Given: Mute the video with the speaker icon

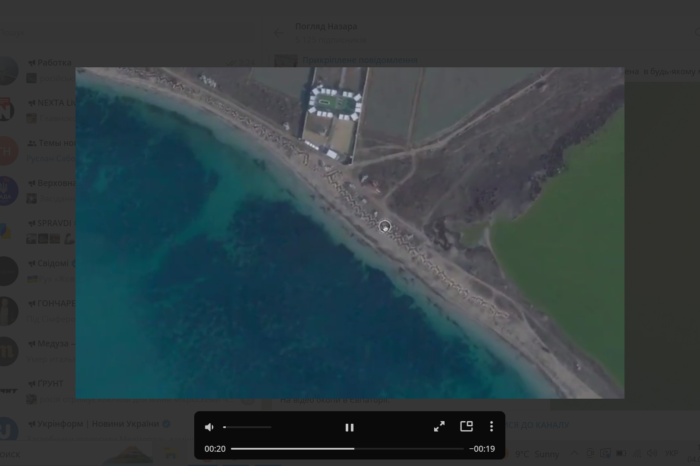Looking at the screenshot, I should [209, 427].
